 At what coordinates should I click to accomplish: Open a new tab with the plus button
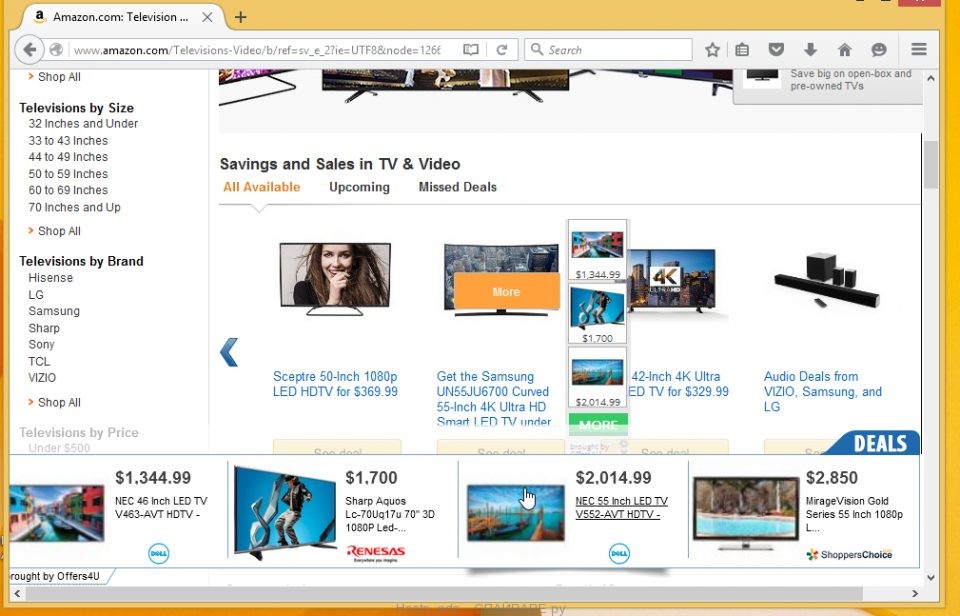(241, 17)
